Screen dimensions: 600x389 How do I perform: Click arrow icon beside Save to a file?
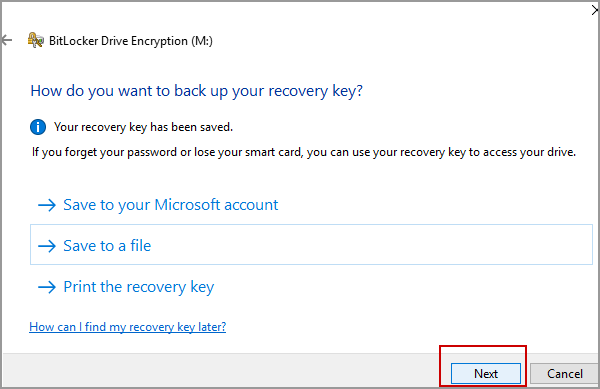[x=47, y=246]
